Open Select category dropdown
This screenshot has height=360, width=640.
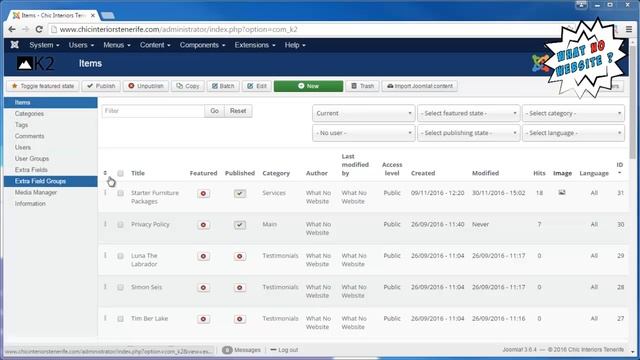(573, 113)
